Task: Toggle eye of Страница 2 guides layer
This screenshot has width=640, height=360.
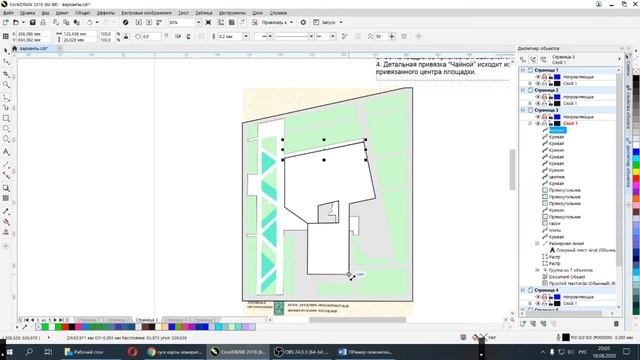Action: [x=538, y=97]
